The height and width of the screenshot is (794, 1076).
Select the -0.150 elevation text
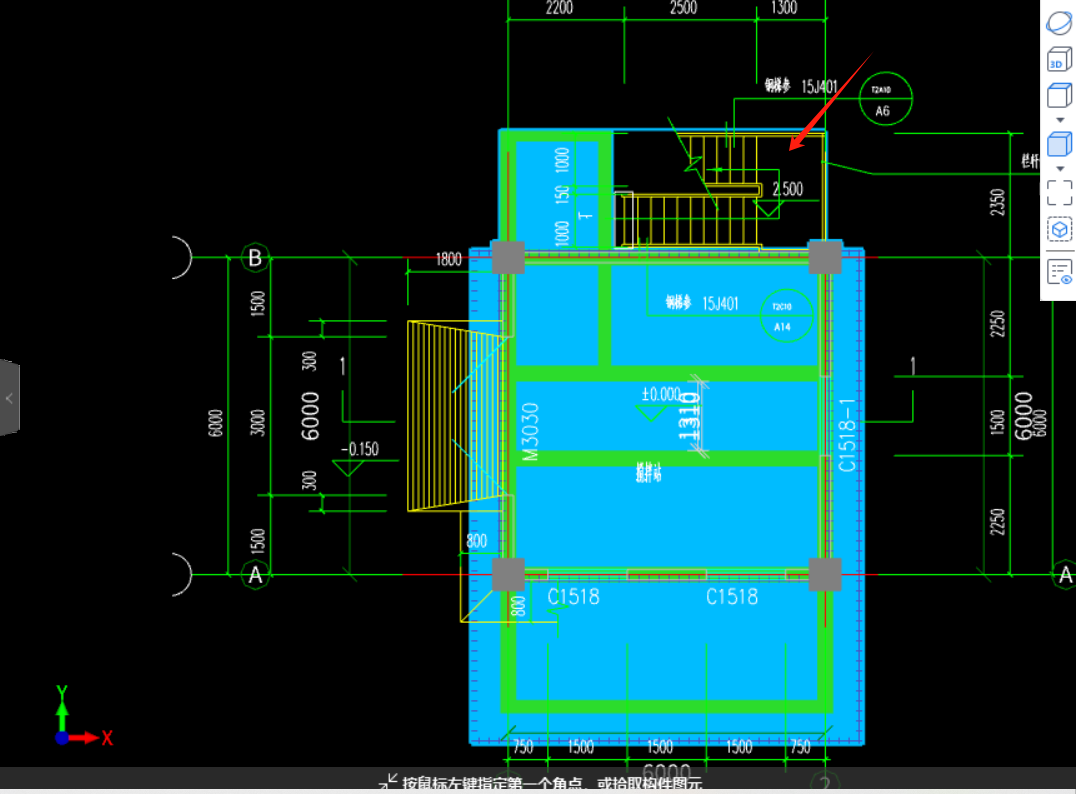pyautogui.click(x=360, y=449)
